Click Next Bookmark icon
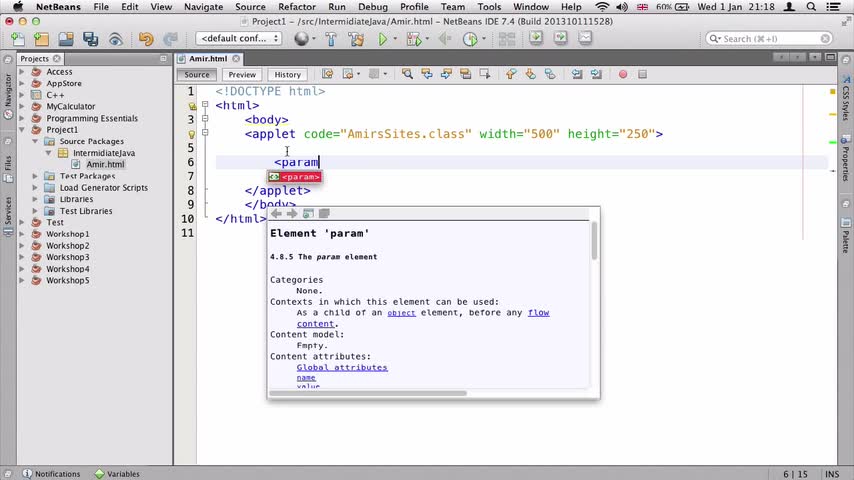Viewport: 854px width, 480px height. [x=530, y=74]
